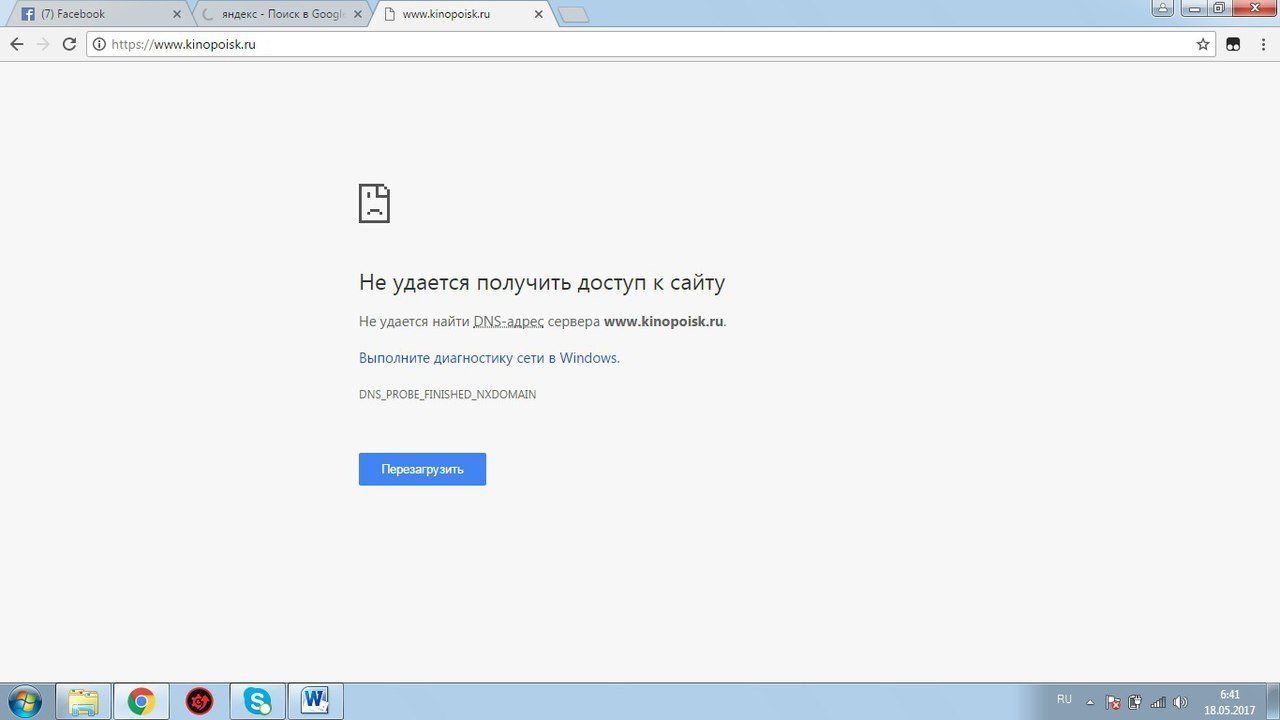1280x720 pixels.
Task: Click the Chrome user profile button
Action: pyautogui.click(x=1163, y=9)
